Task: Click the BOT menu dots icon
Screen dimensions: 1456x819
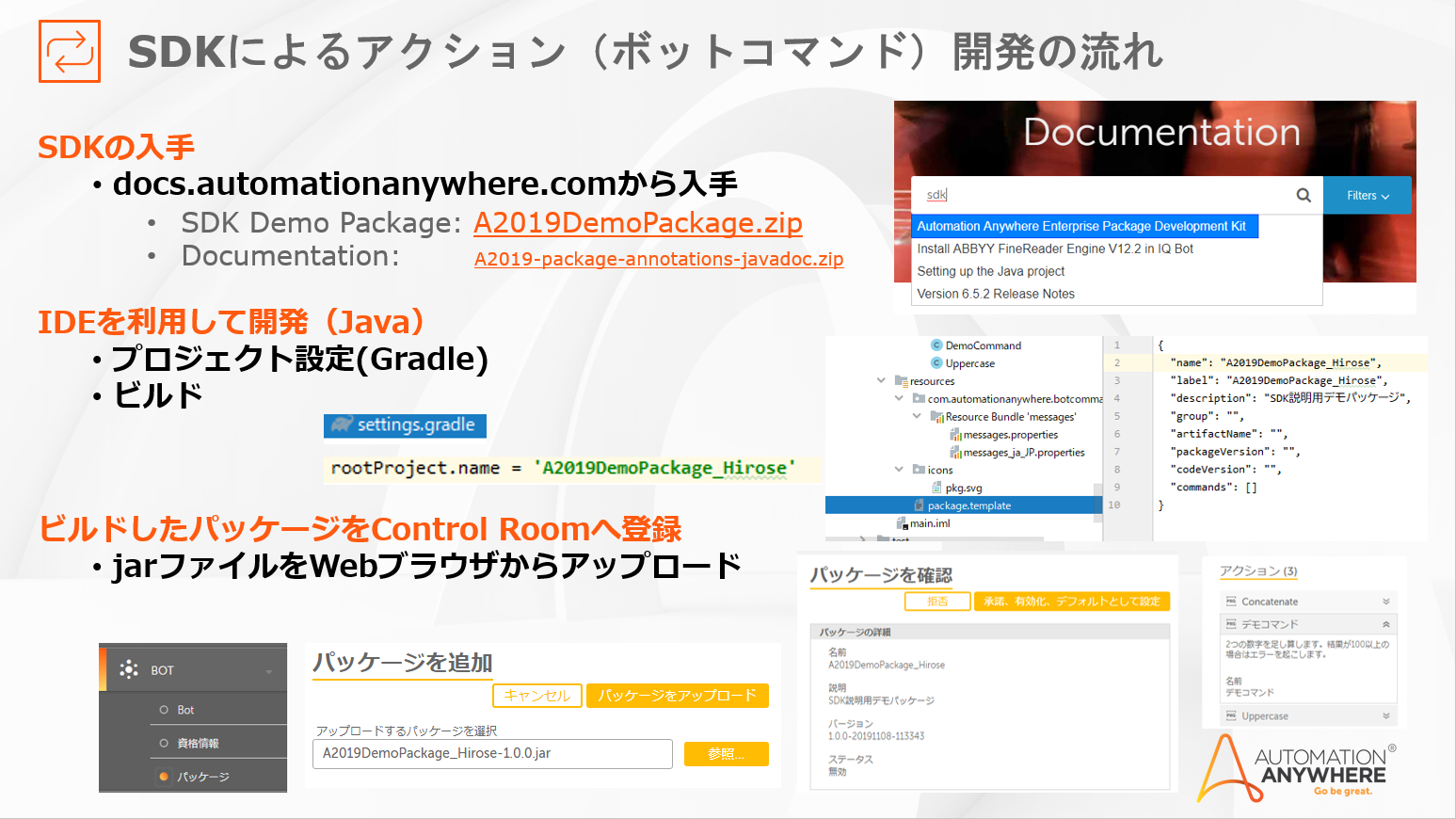Action: coord(129,669)
